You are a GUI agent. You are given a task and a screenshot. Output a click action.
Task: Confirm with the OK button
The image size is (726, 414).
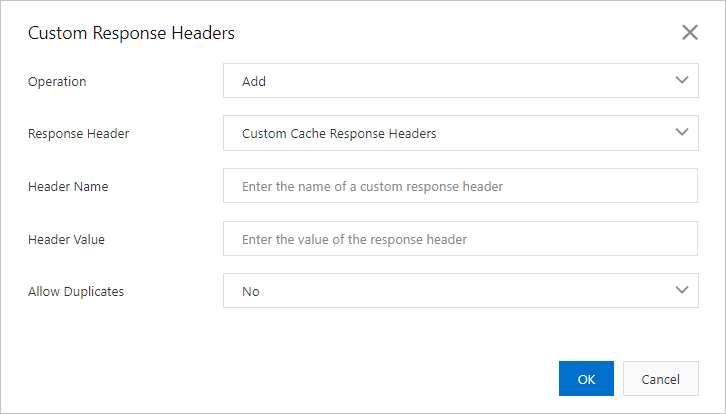[x=586, y=379]
